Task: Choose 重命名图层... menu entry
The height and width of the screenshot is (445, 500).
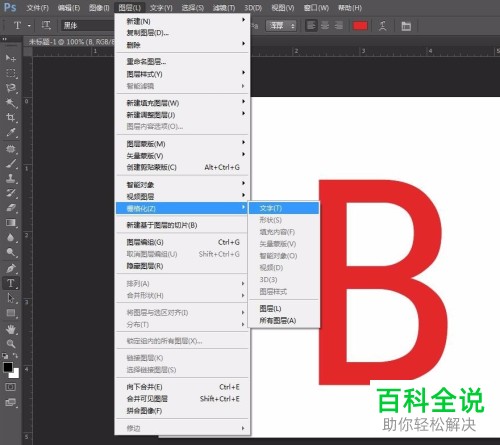Action: [x=182, y=62]
